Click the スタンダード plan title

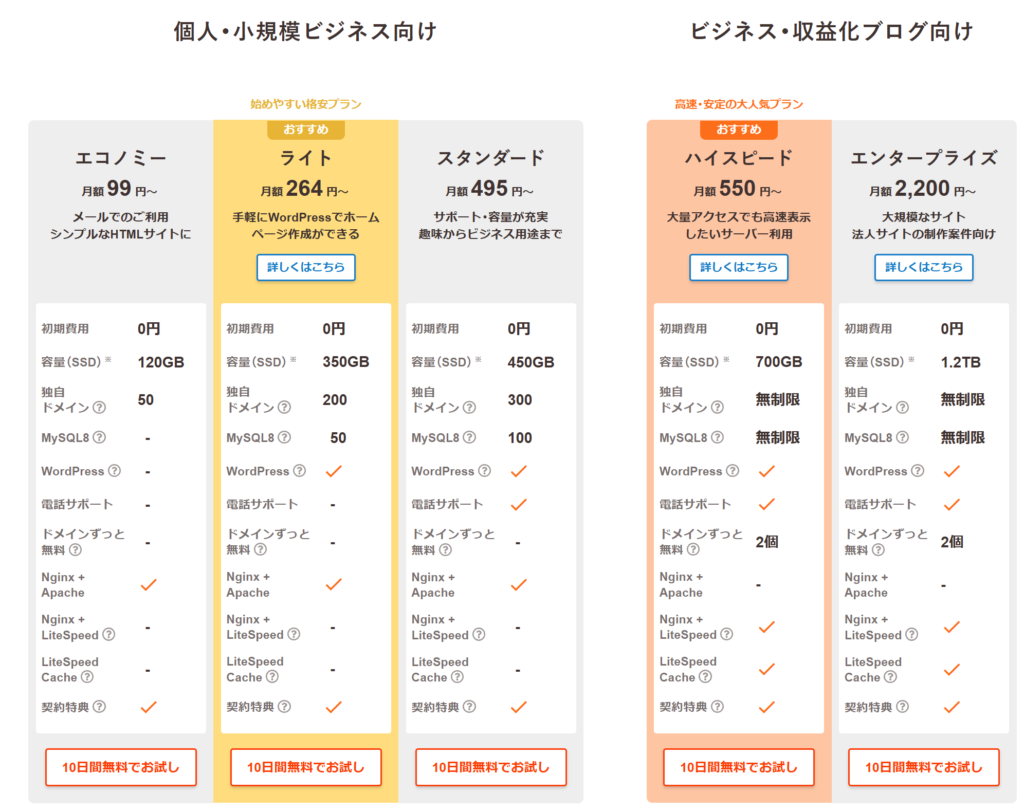pyautogui.click(x=491, y=158)
